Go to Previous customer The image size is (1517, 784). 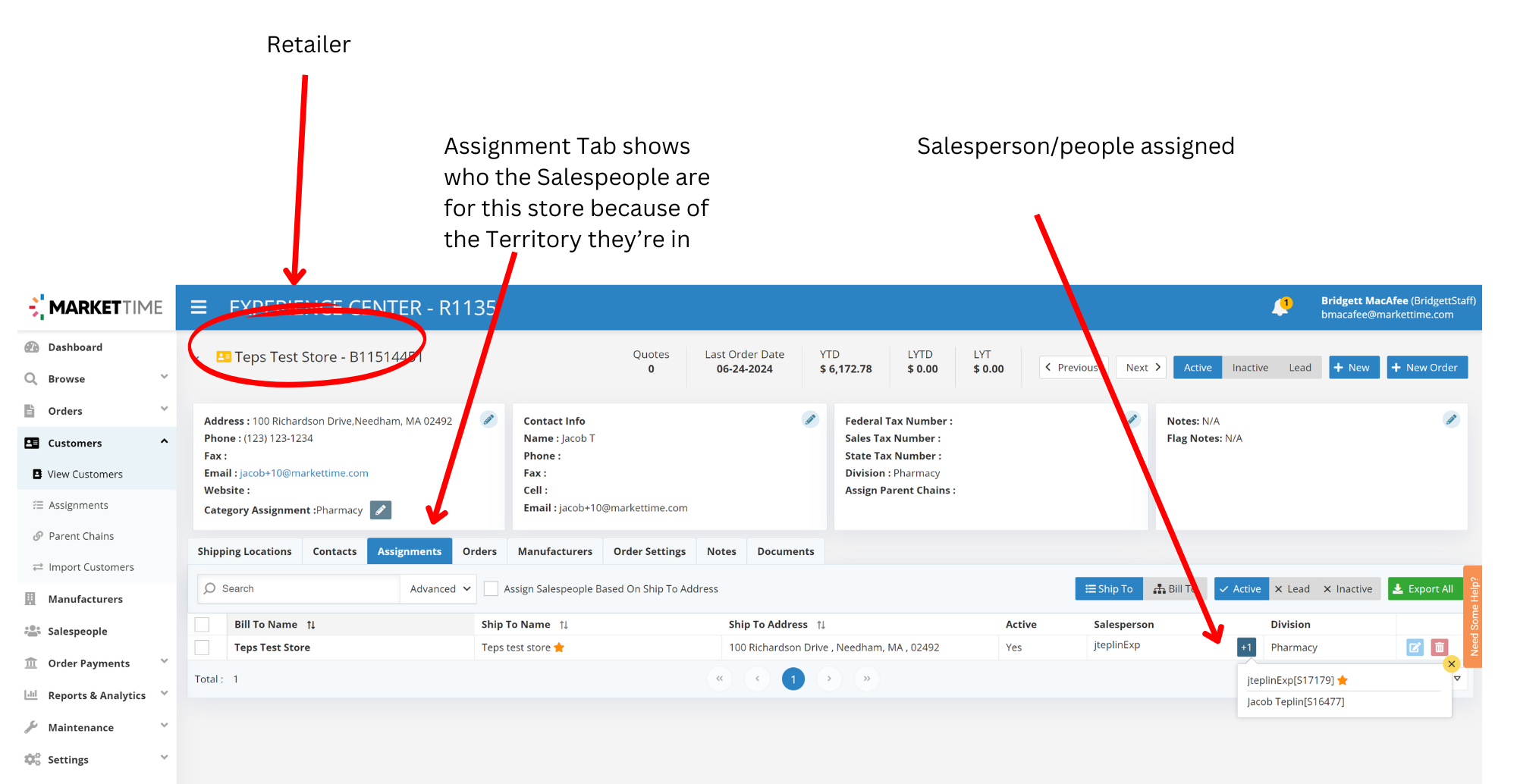pos(1073,367)
